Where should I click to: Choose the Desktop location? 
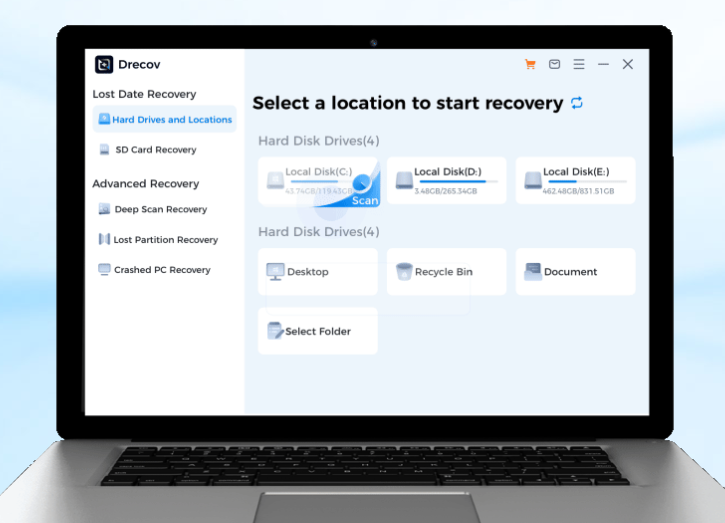pyautogui.click(x=318, y=272)
